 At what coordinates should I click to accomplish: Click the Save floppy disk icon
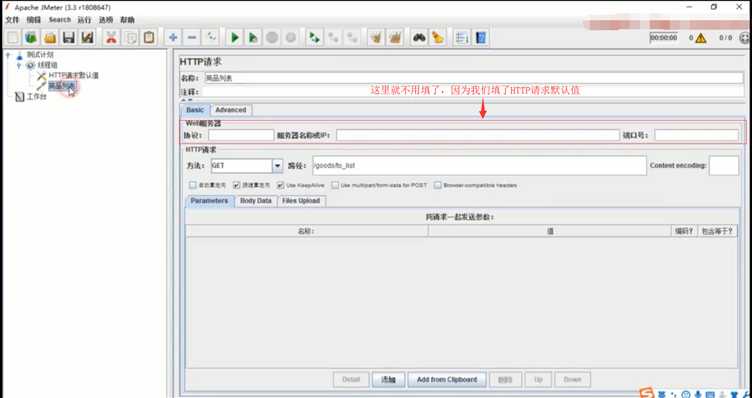[69, 37]
